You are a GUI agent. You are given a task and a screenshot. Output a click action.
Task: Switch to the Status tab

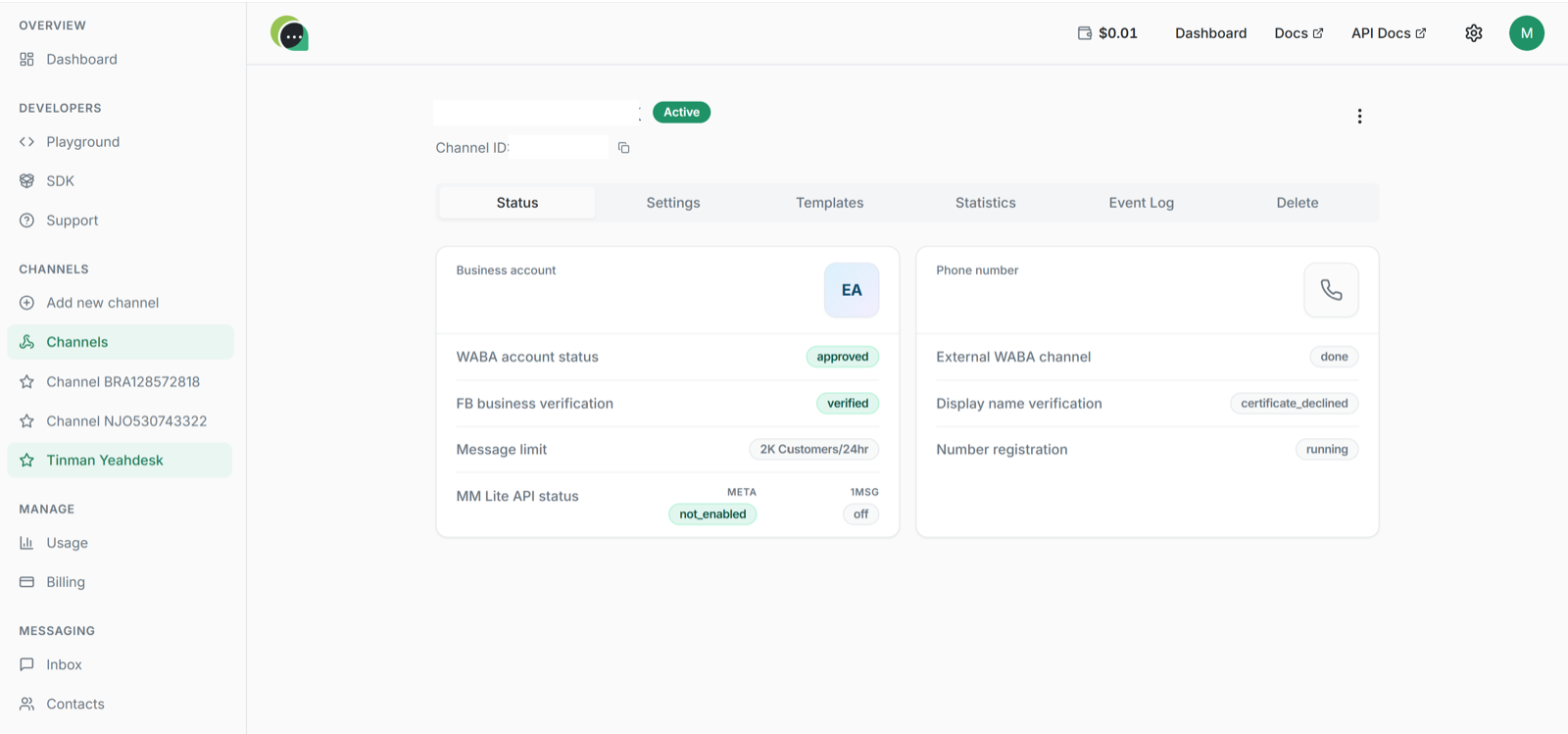(517, 203)
